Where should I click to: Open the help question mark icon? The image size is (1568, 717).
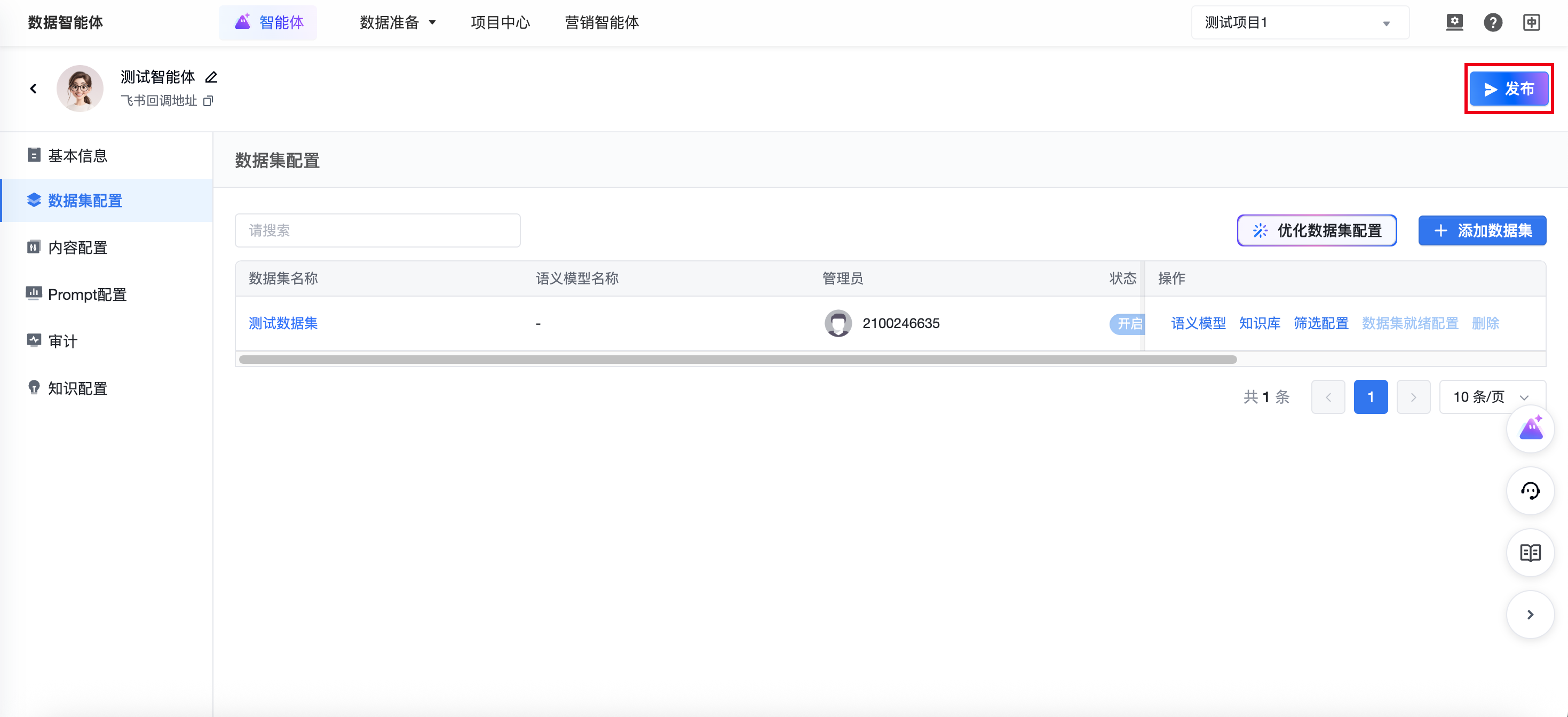(x=1493, y=22)
